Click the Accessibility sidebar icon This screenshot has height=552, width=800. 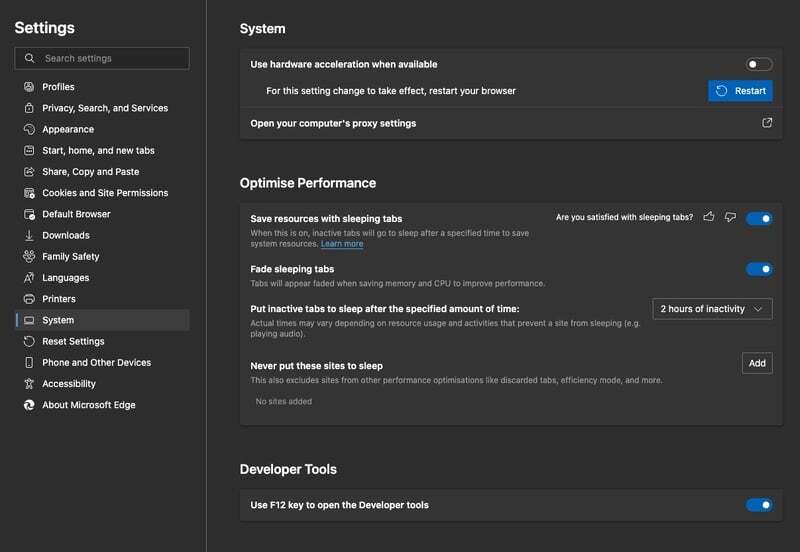pyautogui.click(x=29, y=384)
